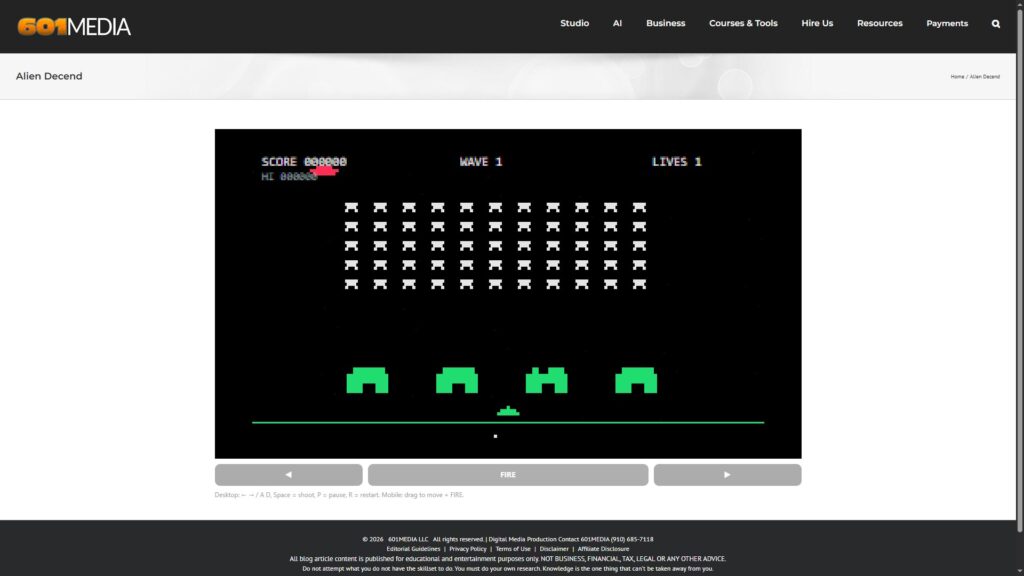
Task: Open the Studio menu
Action: click(x=574, y=23)
